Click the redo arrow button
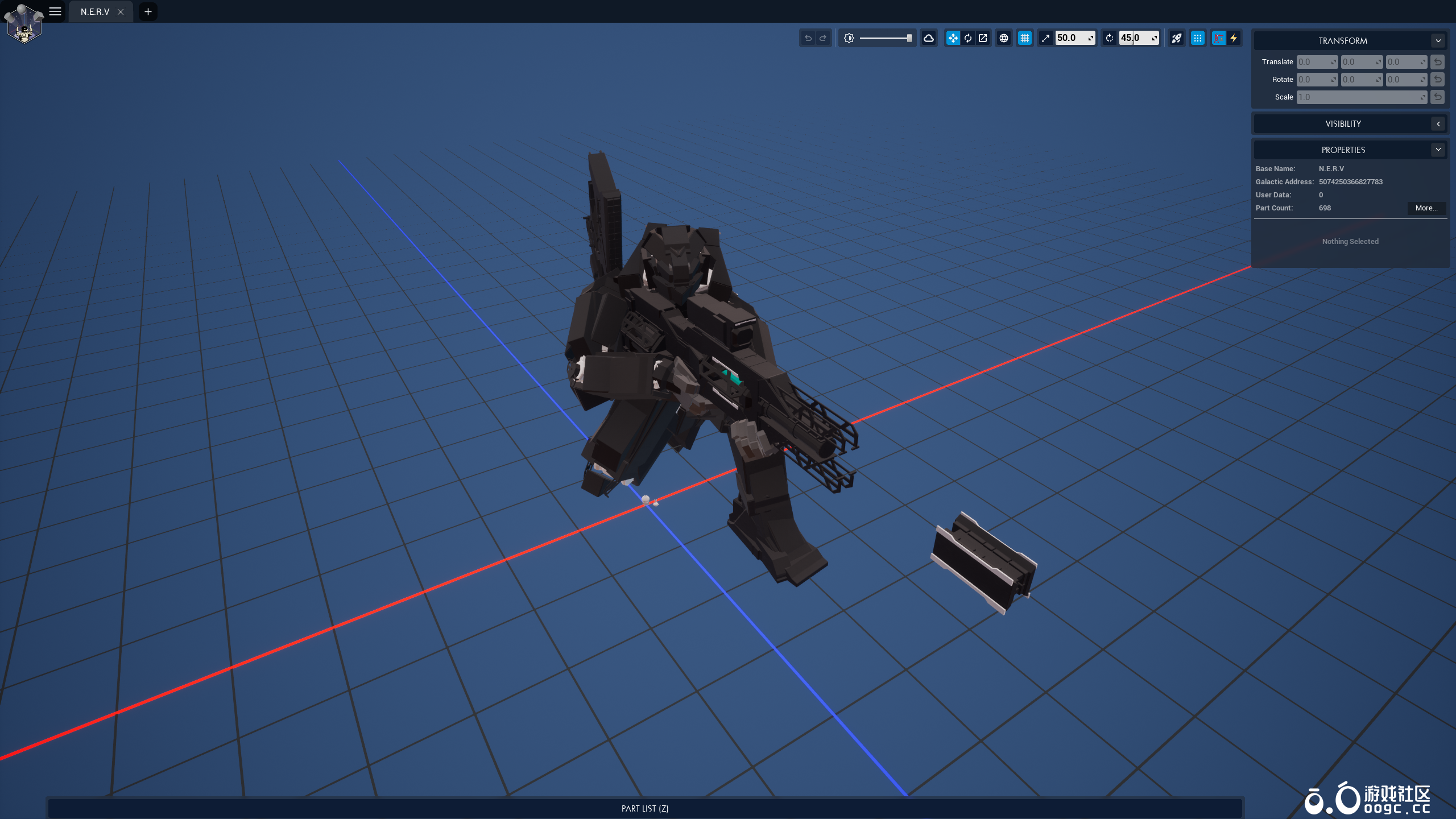The height and width of the screenshot is (819, 1456). (x=823, y=38)
